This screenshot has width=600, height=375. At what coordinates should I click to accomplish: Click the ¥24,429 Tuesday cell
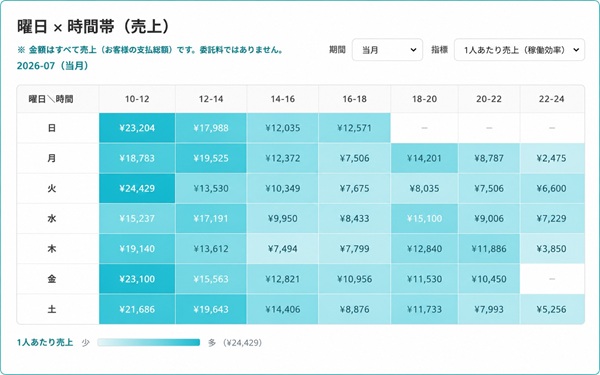[137, 188]
